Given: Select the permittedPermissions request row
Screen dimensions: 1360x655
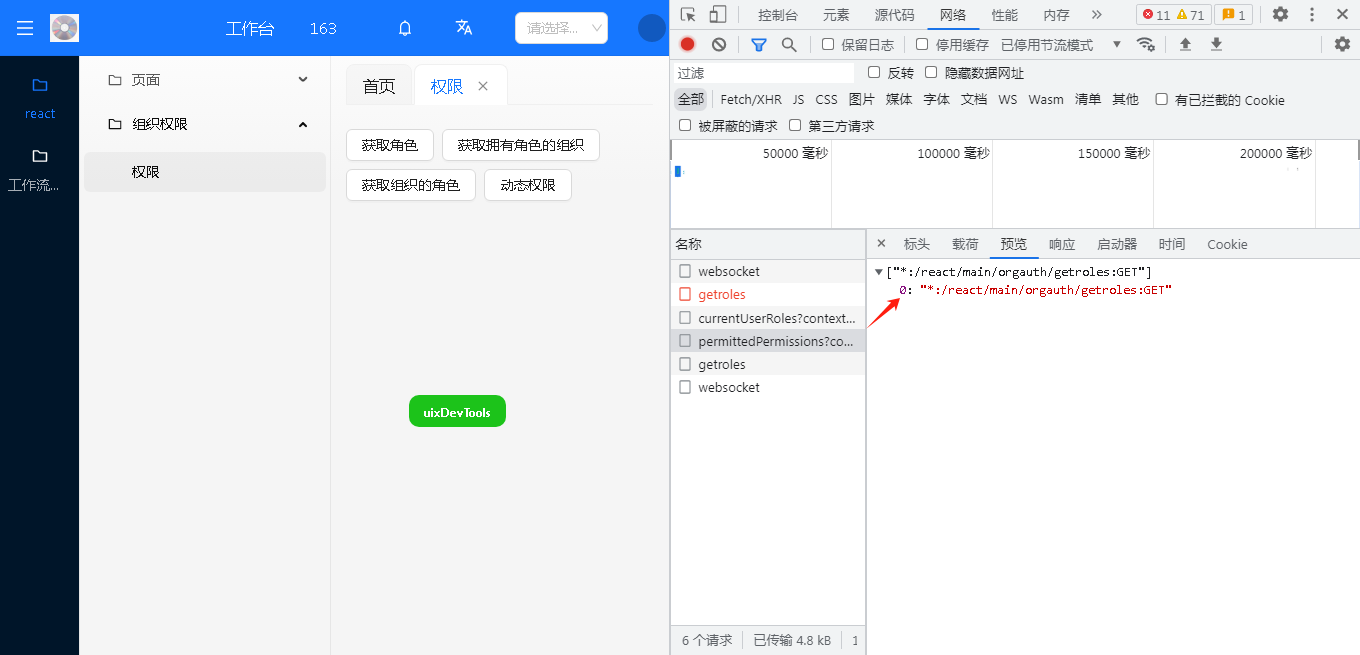Looking at the screenshot, I should pos(768,341).
